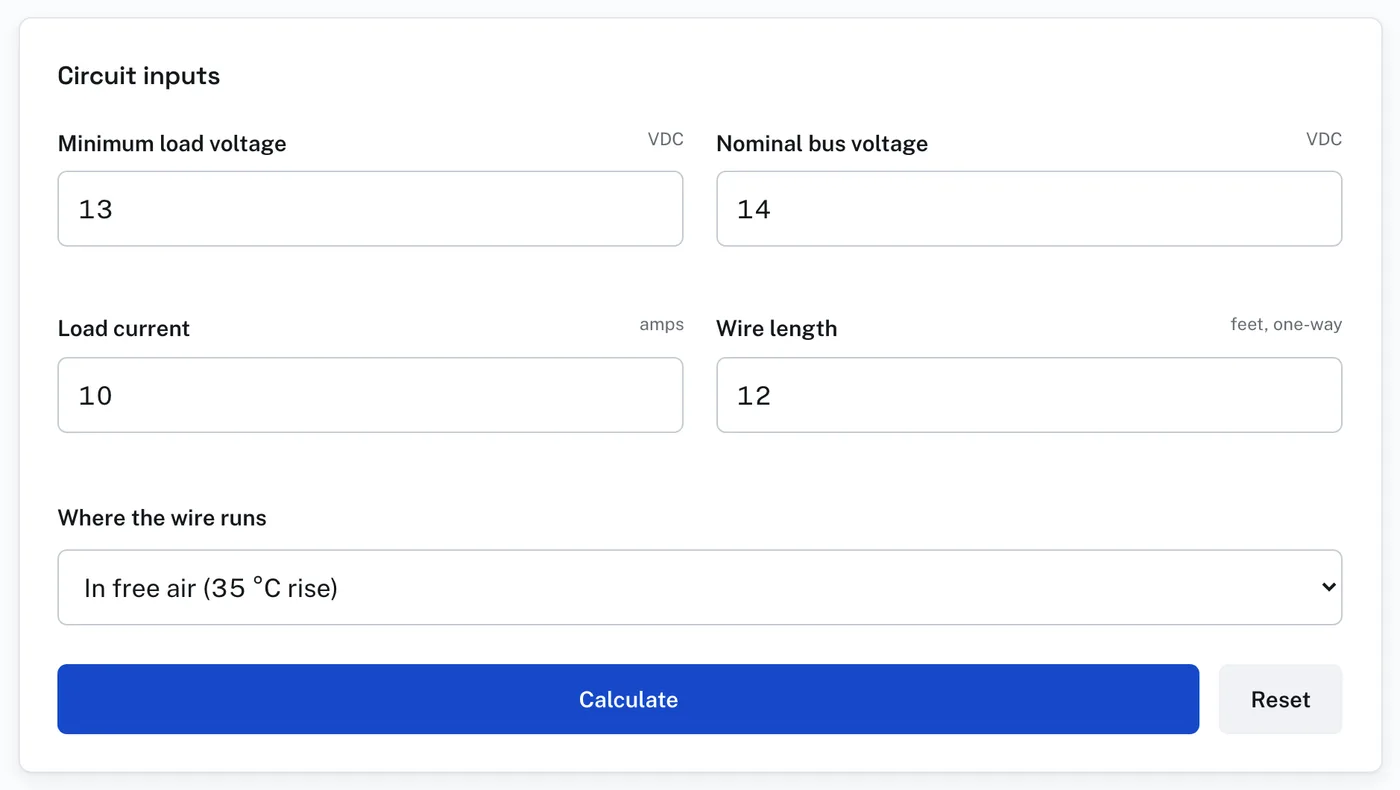The width and height of the screenshot is (1400, 790).
Task: Reset the circuit inputs form
Action: pyautogui.click(x=1280, y=699)
